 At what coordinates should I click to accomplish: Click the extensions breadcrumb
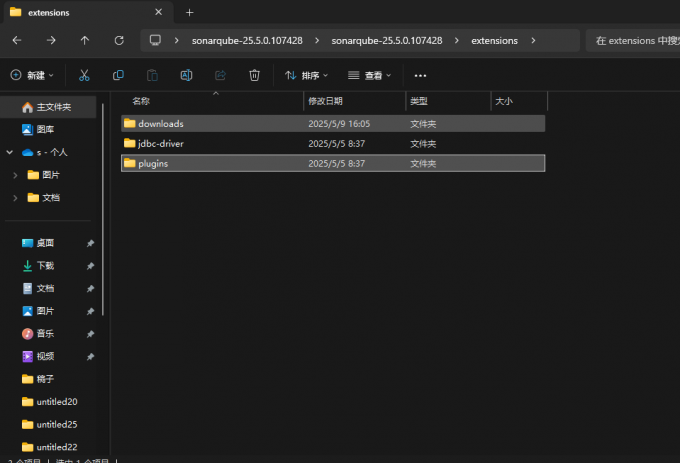click(494, 40)
